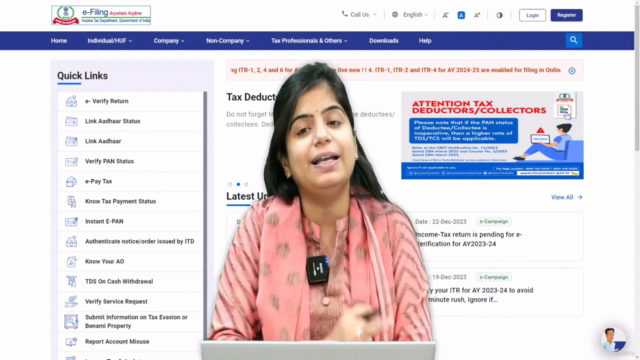The height and width of the screenshot is (360, 640).
Task: Select the first carousel dot
Action: [x=230, y=184]
